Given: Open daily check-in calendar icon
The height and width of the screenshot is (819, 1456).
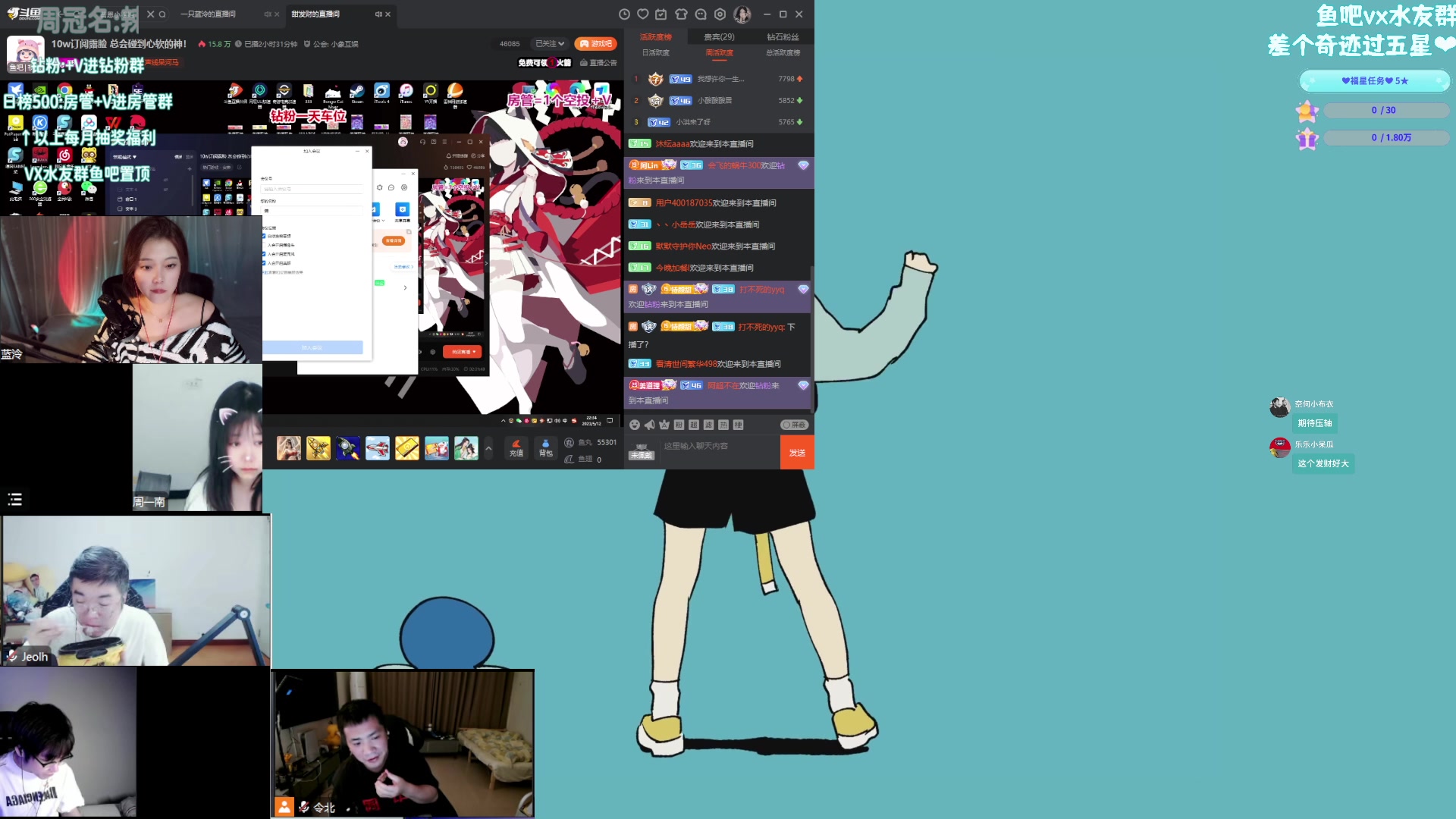Looking at the screenshot, I should 661,14.
